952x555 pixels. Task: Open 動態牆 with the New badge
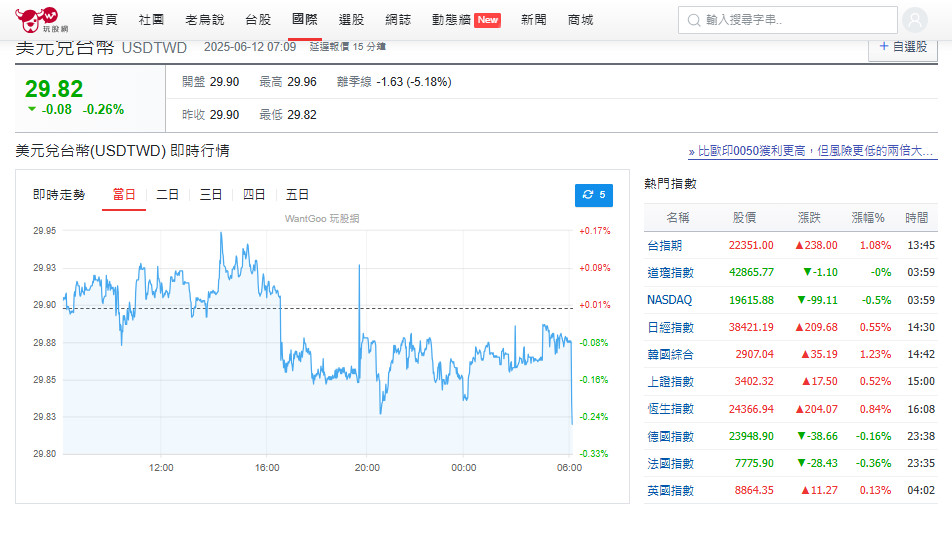[x=465, y=20]
